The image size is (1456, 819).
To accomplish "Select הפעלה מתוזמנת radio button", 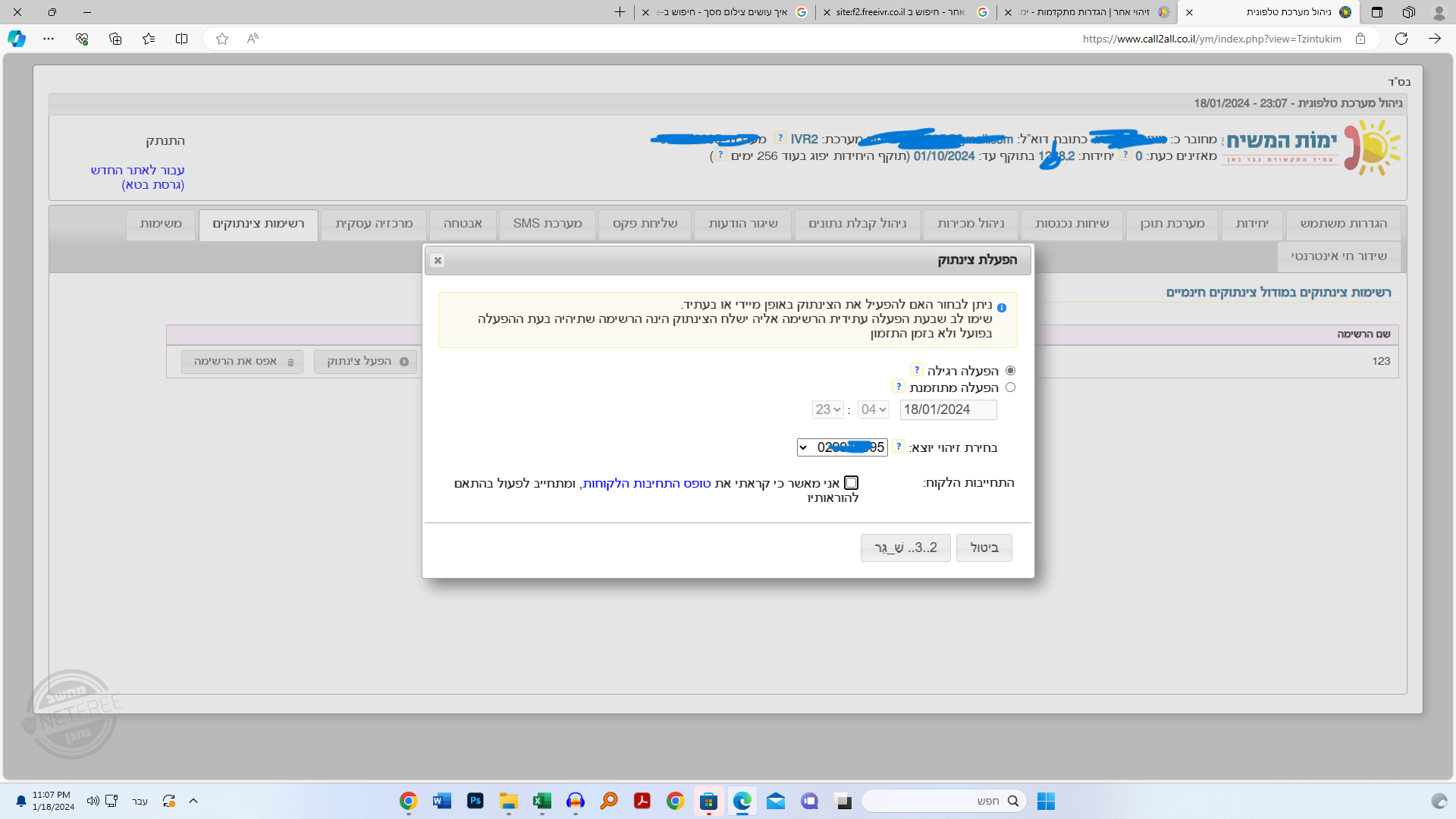I will pyautogui.click(x=1010, y=388).
